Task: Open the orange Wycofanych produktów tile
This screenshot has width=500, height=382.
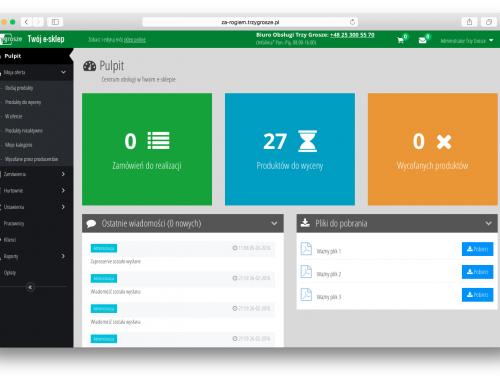Action: tap(433, 149)
